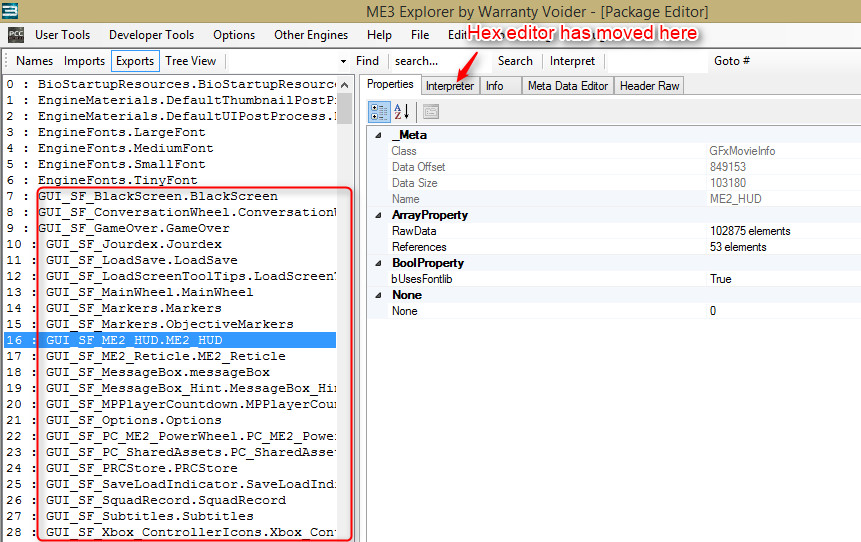Click the Interpret toolbar button

[572, 61]
